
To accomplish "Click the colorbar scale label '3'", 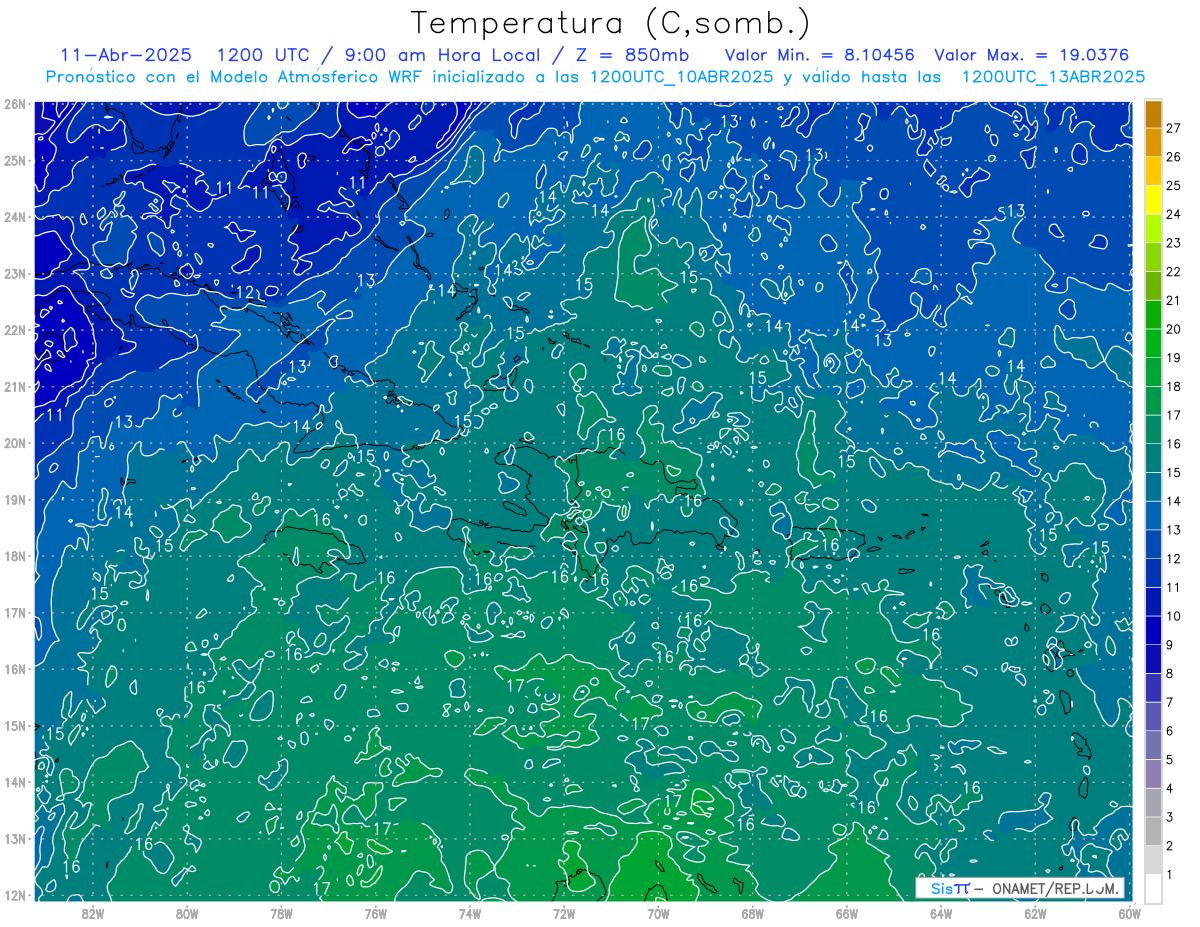I will click(x=1170, y=817).
